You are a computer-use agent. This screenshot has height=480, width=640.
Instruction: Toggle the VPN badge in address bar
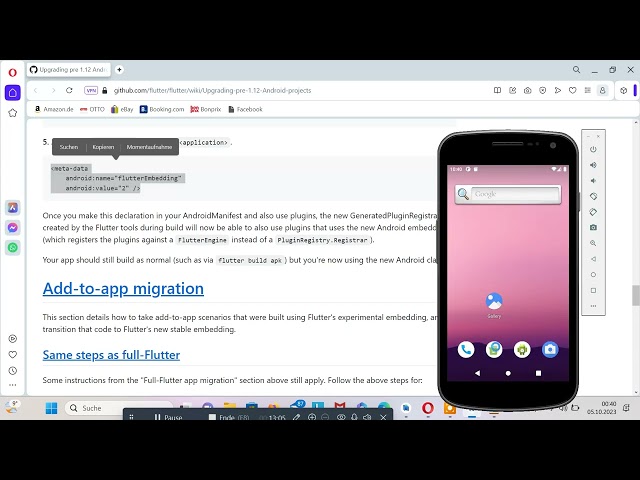[x=91, y=91]
